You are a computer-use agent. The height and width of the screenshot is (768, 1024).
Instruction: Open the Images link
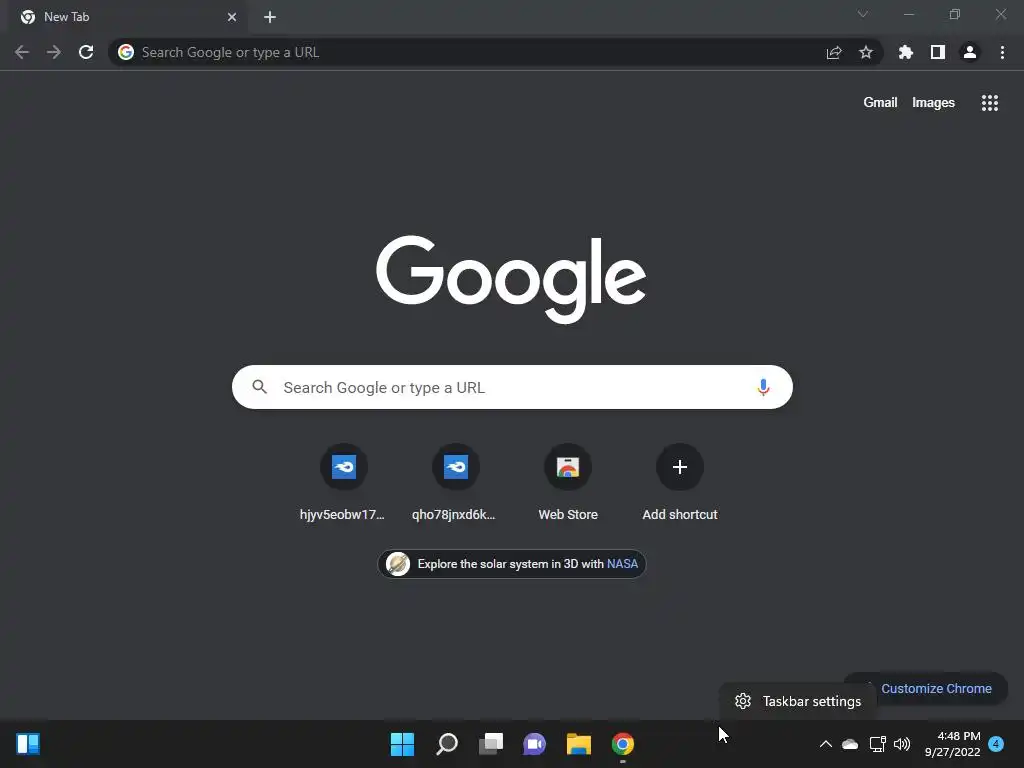click(933, 103)
